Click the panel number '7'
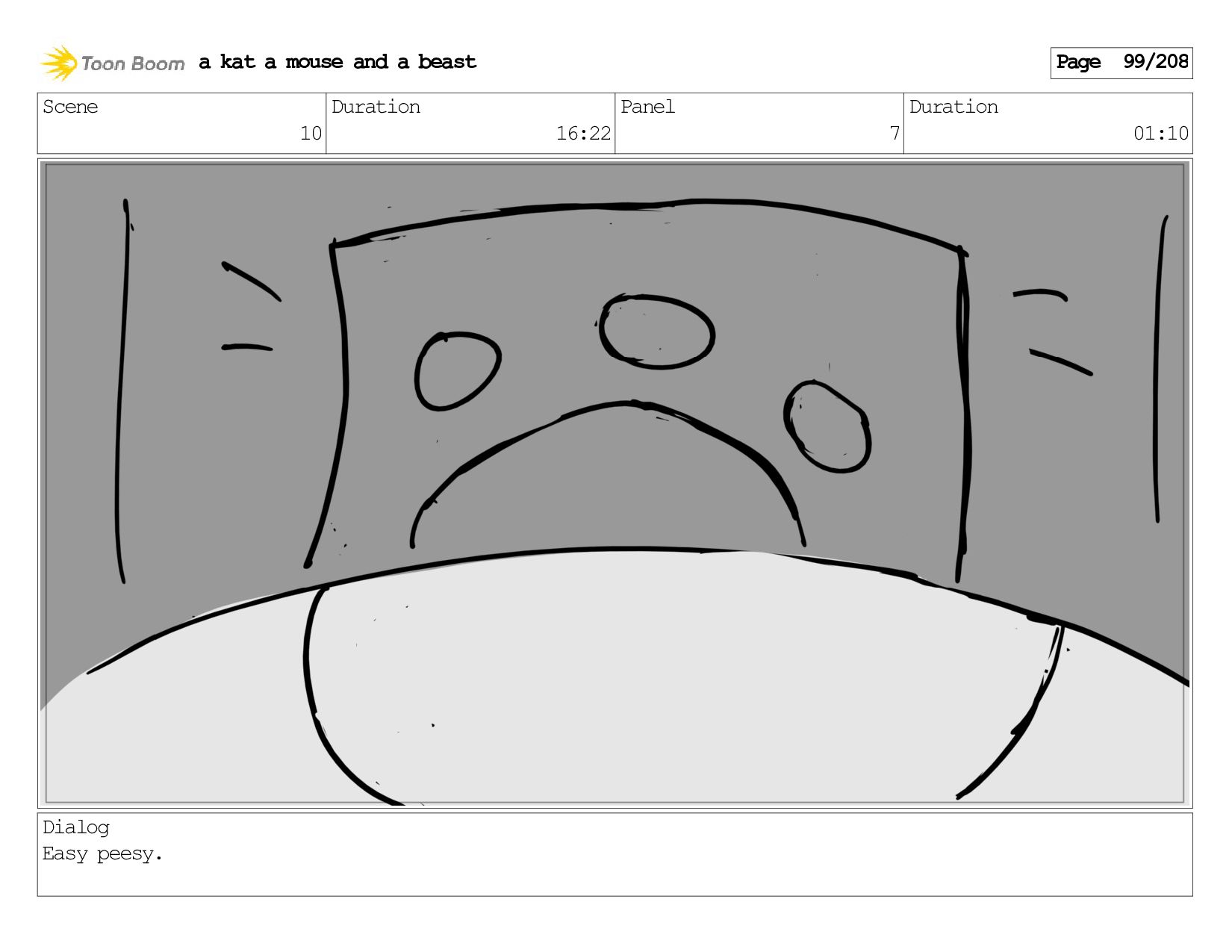Image resolution: width=1232 pixels, height=952 pixels. tap(895, 134)
